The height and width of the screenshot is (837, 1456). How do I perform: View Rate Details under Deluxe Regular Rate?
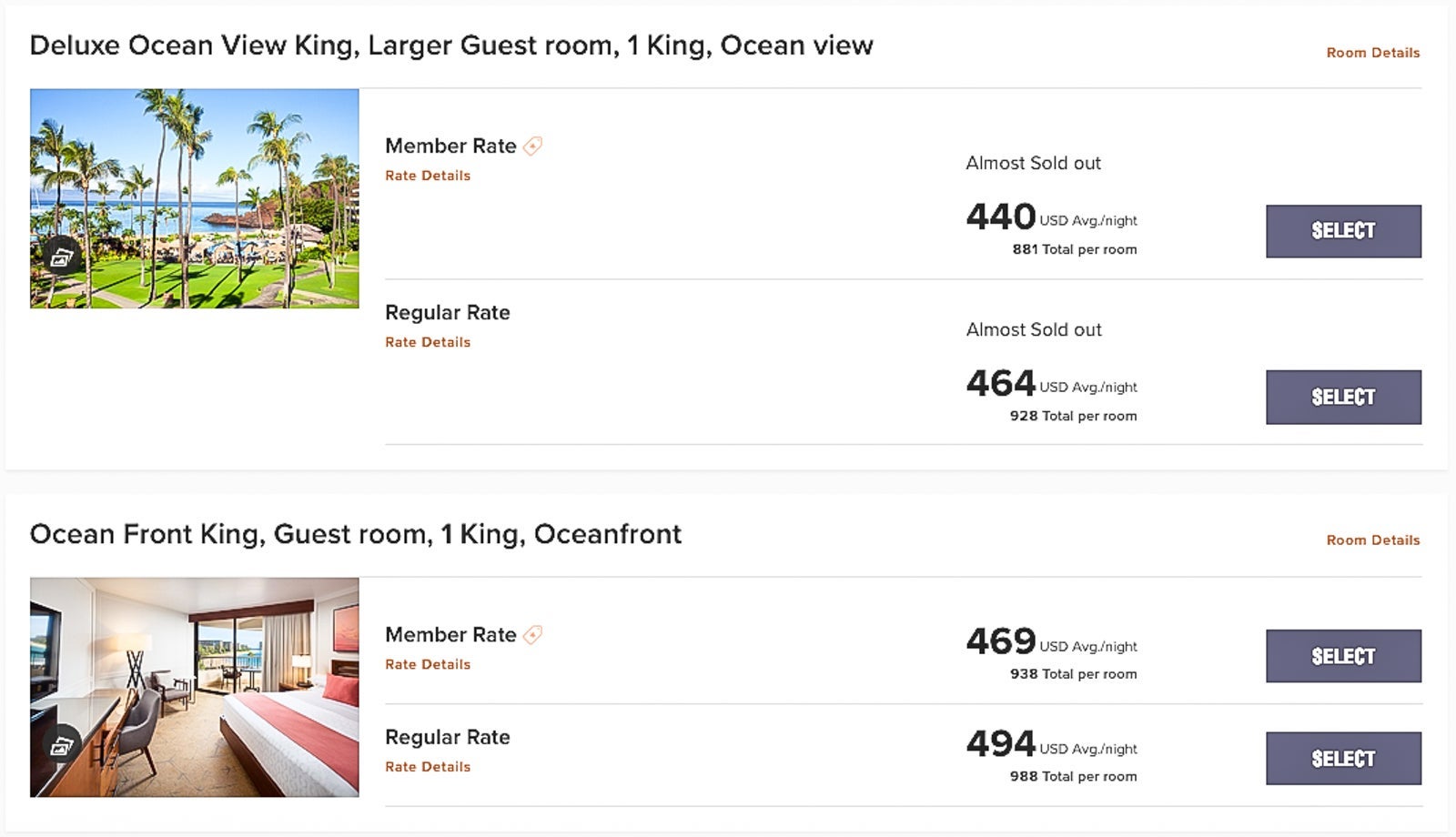click(x=428, y=342)
